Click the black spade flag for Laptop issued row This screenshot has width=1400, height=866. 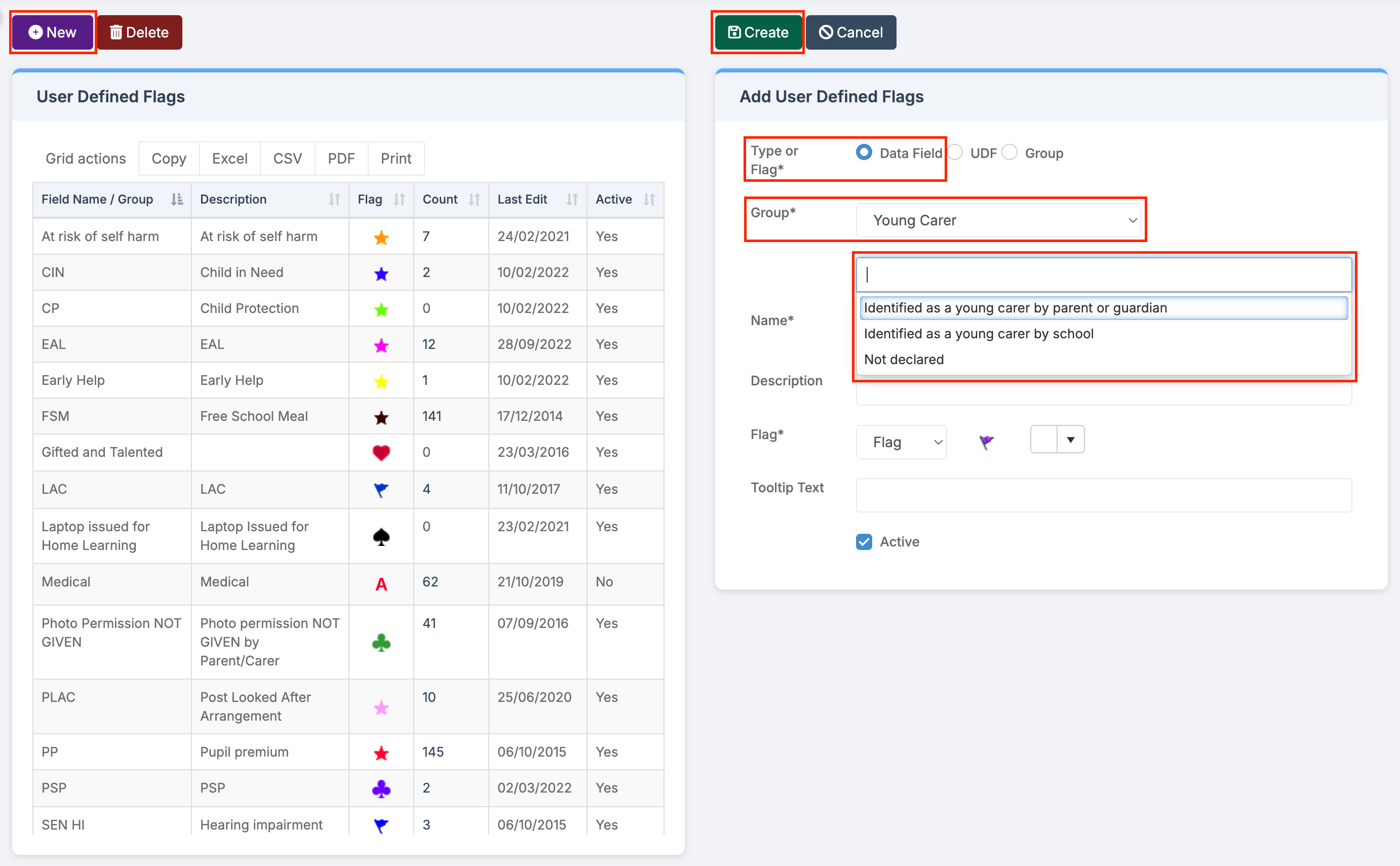381,537
